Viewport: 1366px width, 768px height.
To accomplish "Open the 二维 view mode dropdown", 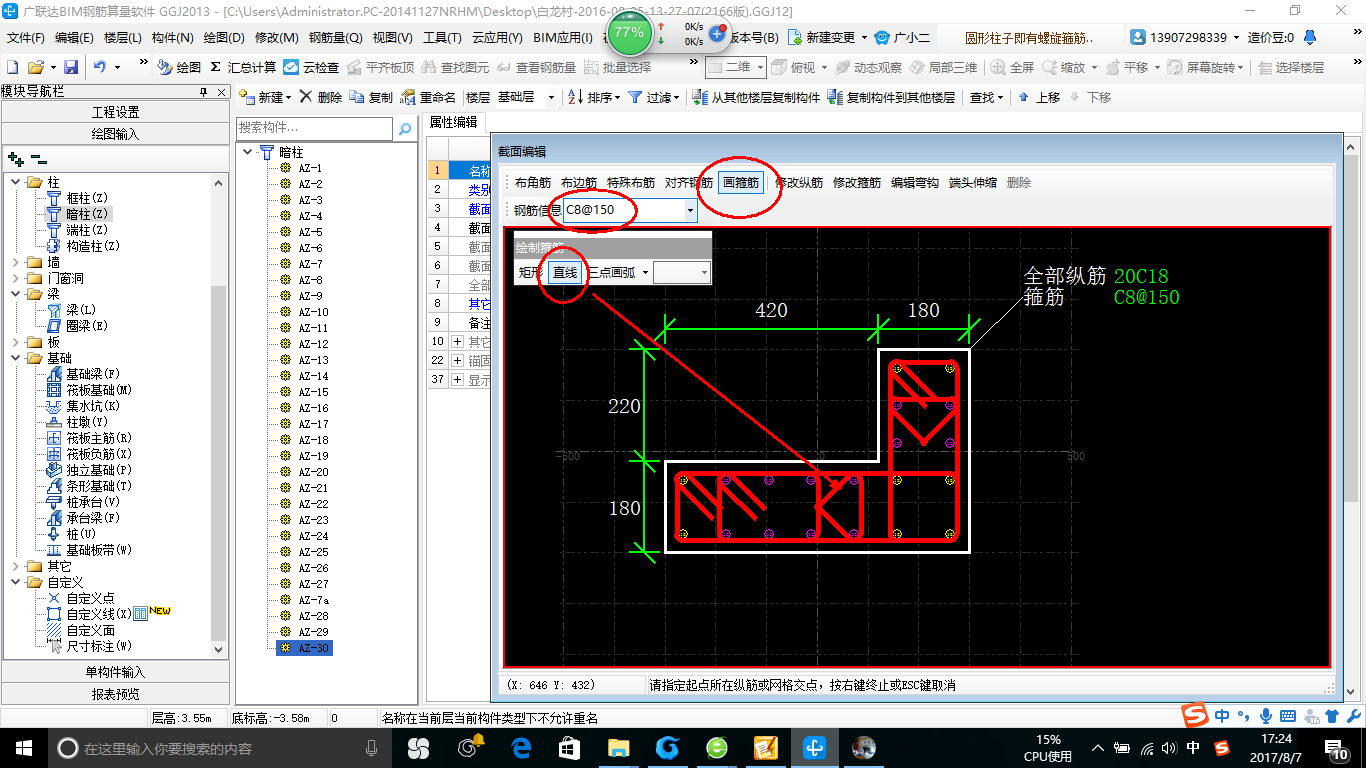I will pyautogui.click(x=760, y=67).
